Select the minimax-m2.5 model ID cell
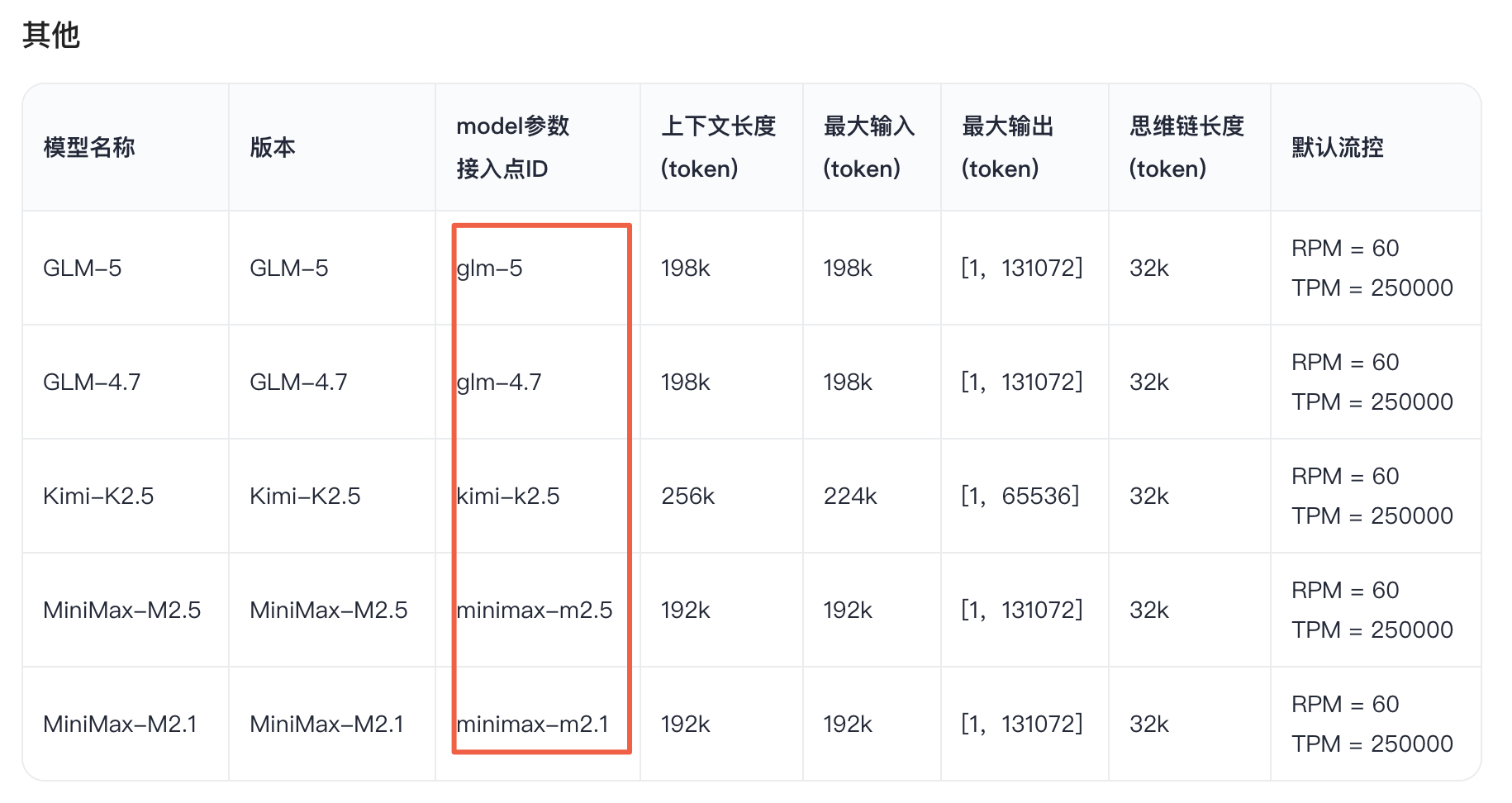The image size is (1512, 803). [x=535, y=611]
